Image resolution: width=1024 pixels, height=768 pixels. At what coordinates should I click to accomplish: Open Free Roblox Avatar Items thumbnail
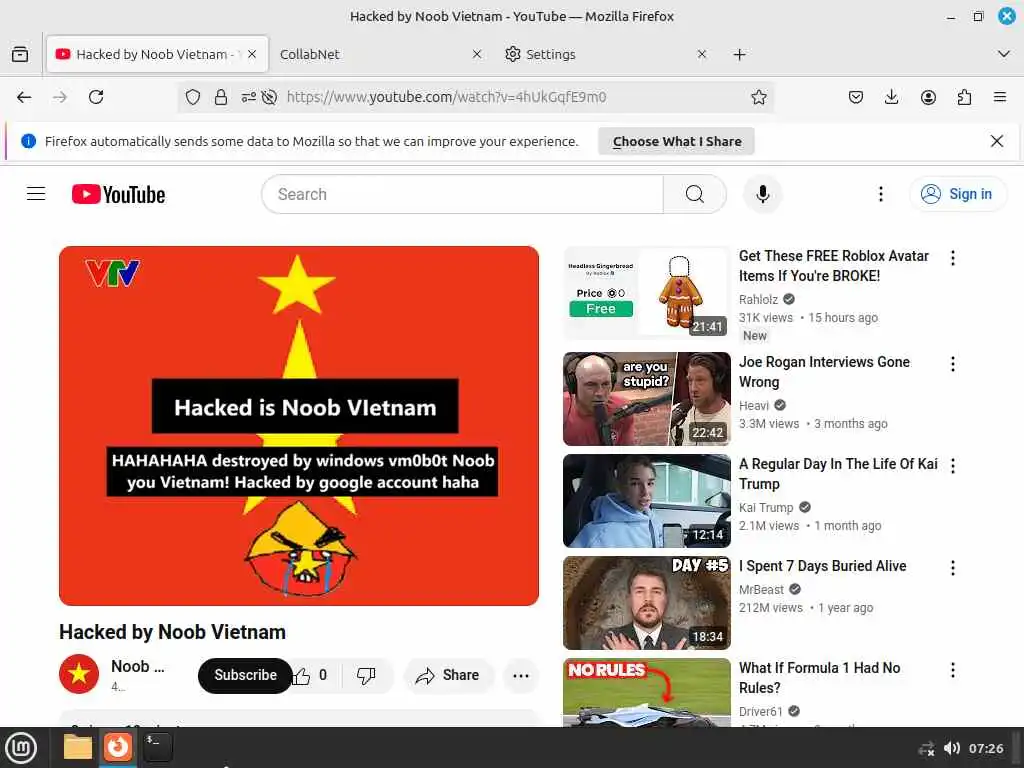647,293
